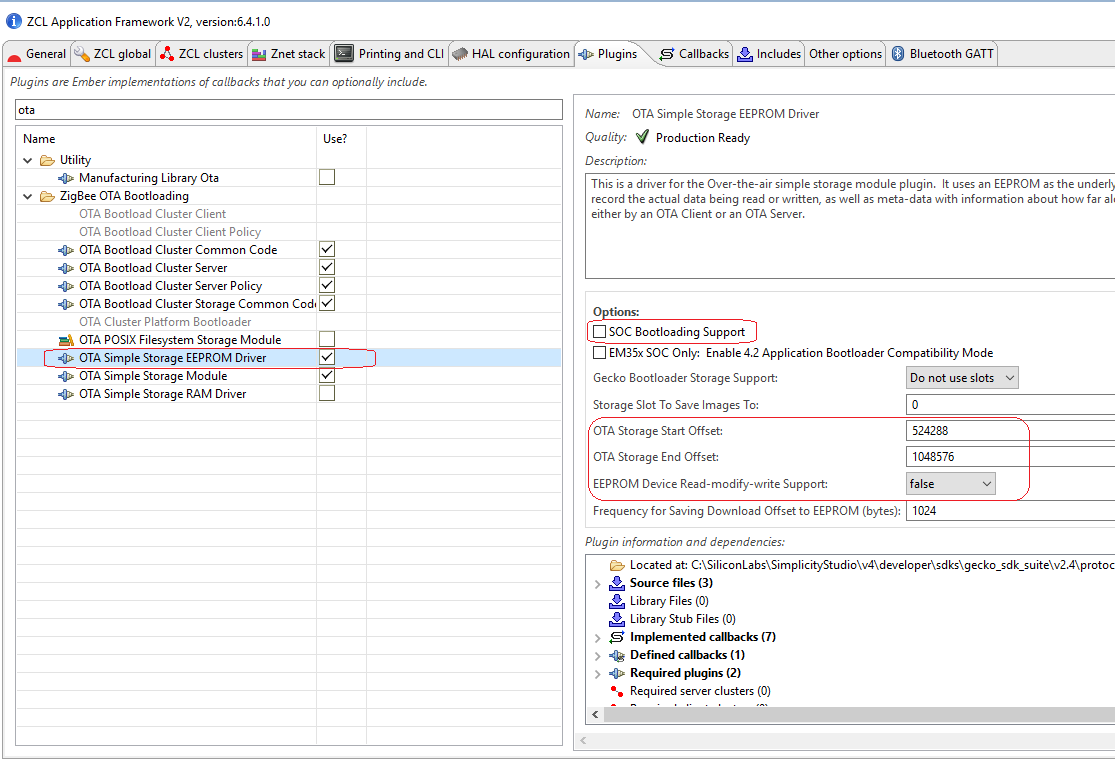Open the ZCL global tab
1115x763 pixels.
point(113,54)
